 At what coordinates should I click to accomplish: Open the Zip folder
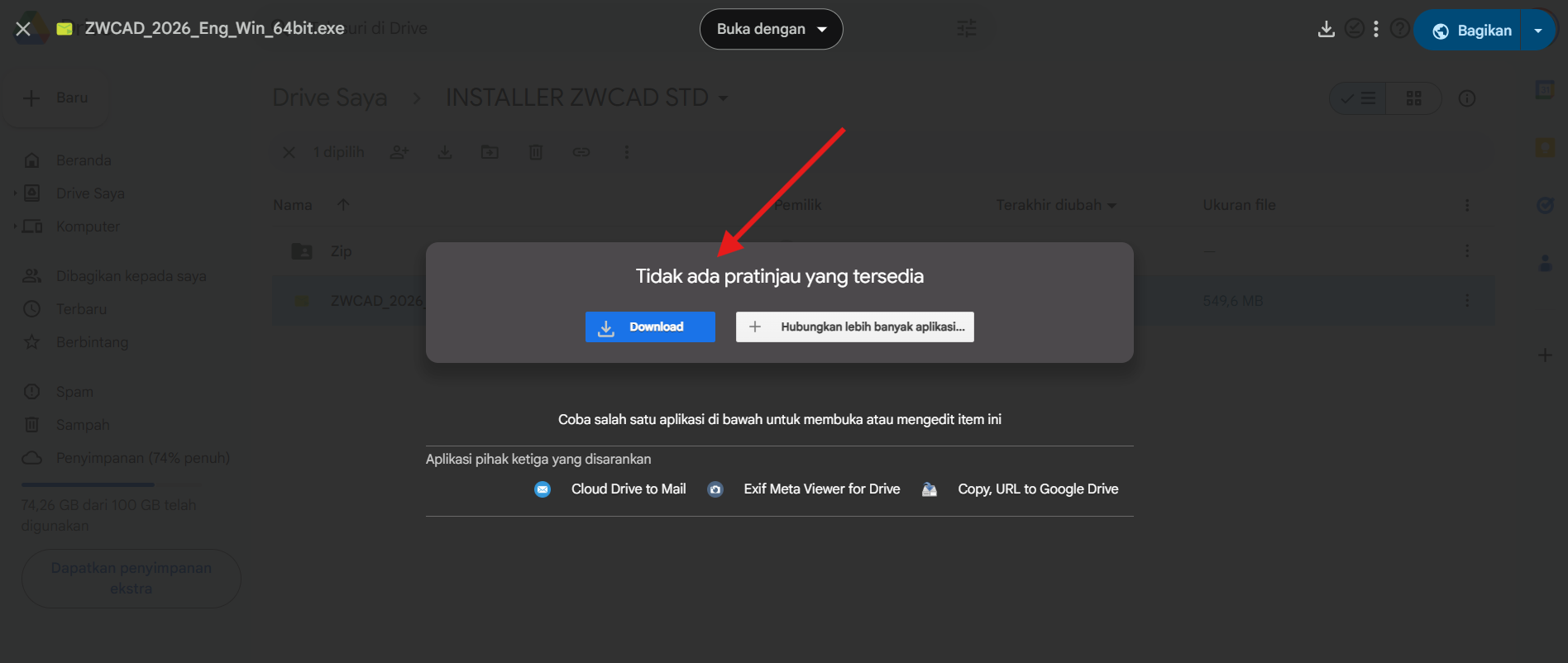[341, 250]
